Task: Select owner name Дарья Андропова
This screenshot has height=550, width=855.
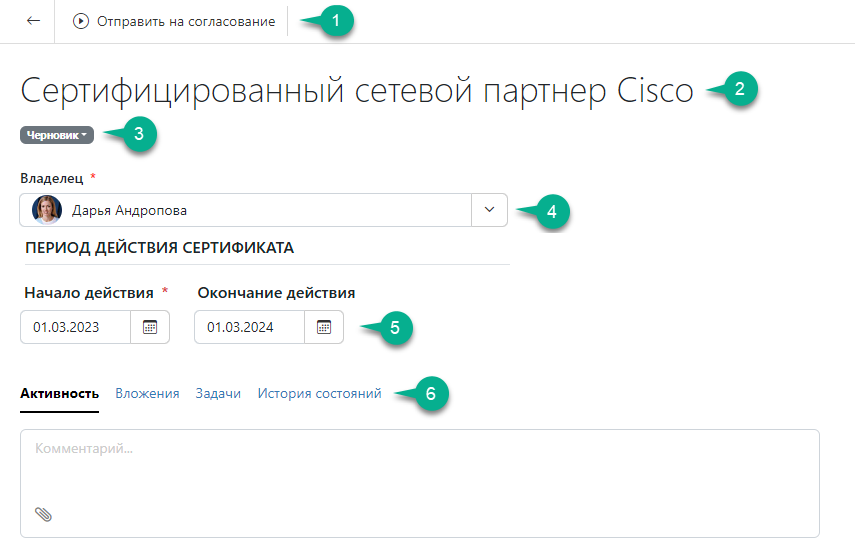Action: point(129,210)
